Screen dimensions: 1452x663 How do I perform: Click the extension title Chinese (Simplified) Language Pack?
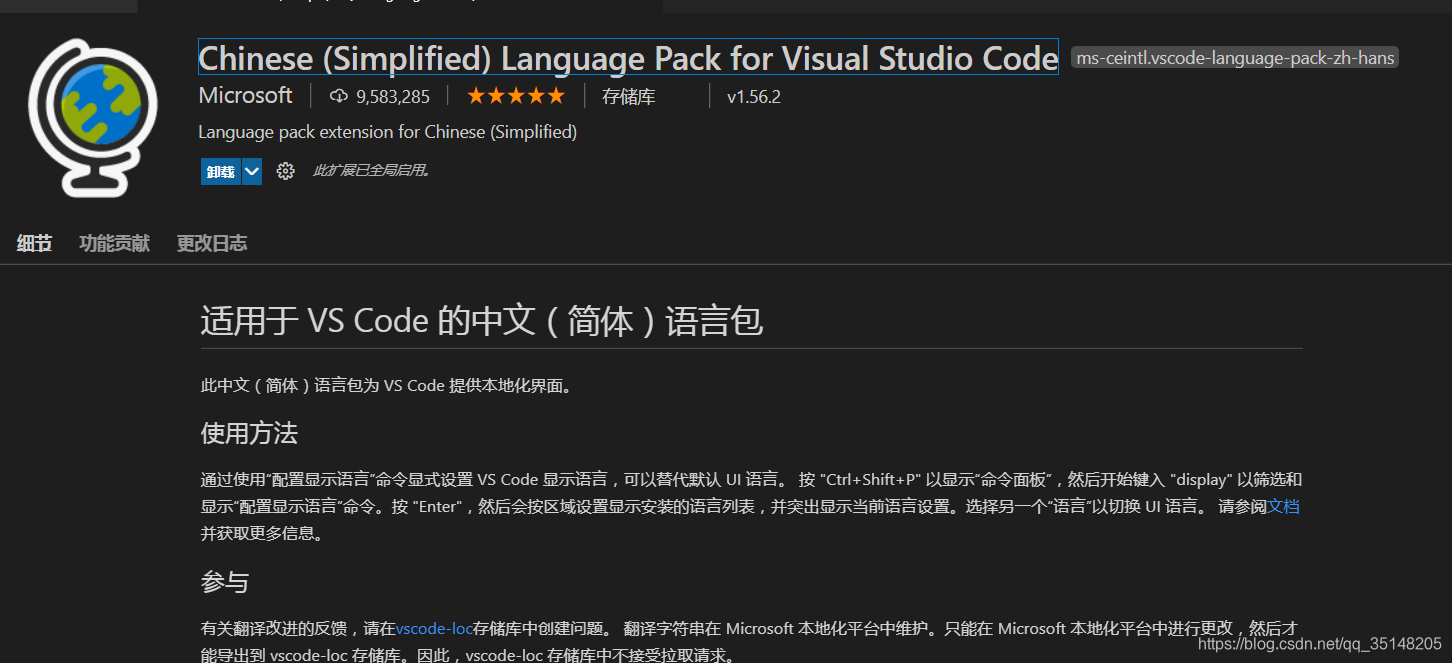[628, 58]
